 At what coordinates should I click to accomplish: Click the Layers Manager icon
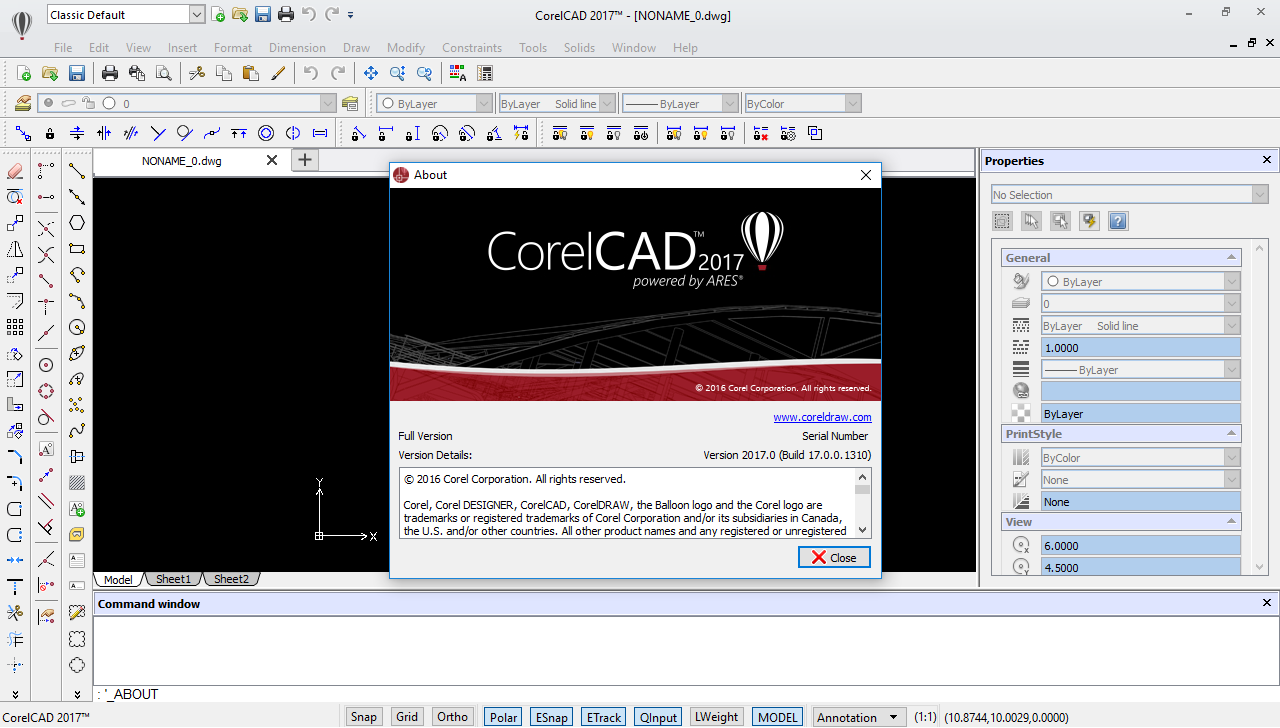(x=22, y=103)
